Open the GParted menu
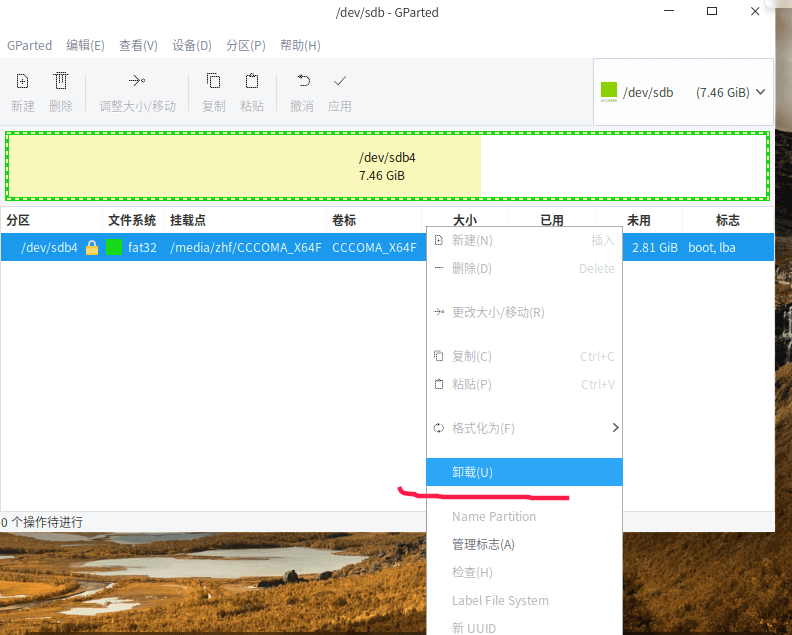792x635 pixels. pyautogui.click(x=30, y=45)
